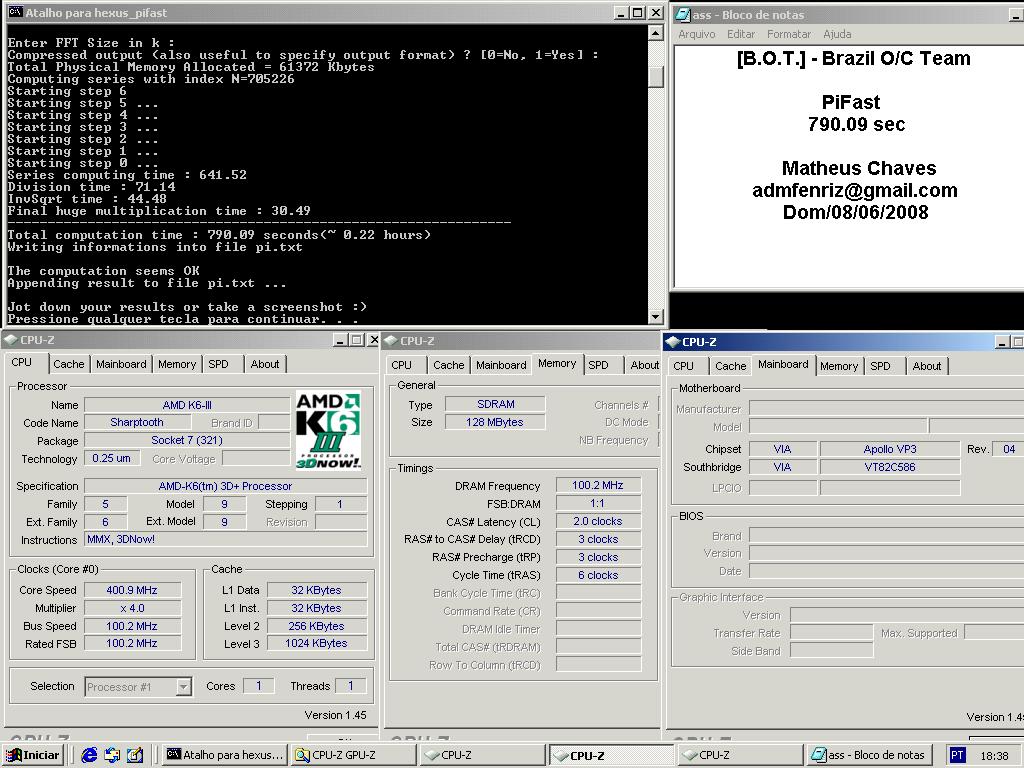The height and width of the screenshot is (768, 1024).
Task: Select the Memory tab in the CPU-Z window showing Processor info
Action: click(176, 364)
